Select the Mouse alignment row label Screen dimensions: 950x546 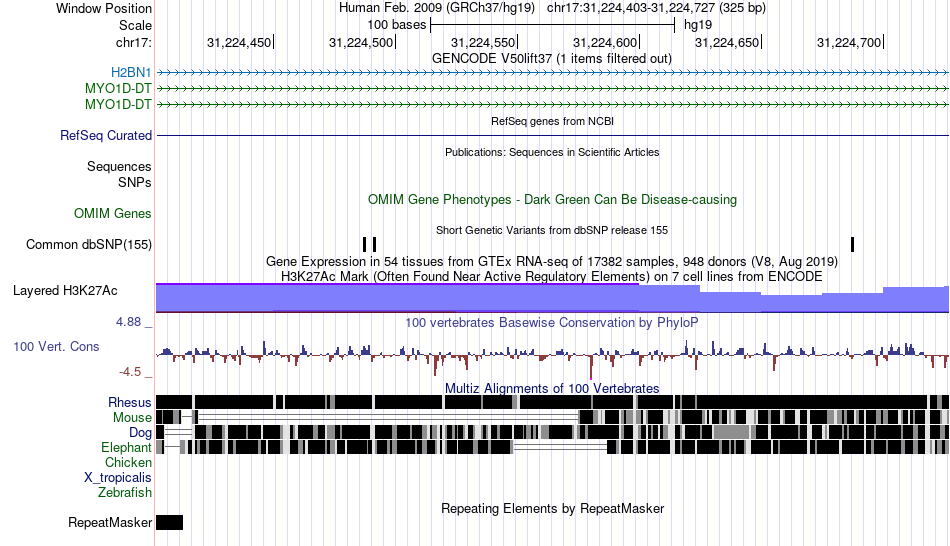click(132, 418)
